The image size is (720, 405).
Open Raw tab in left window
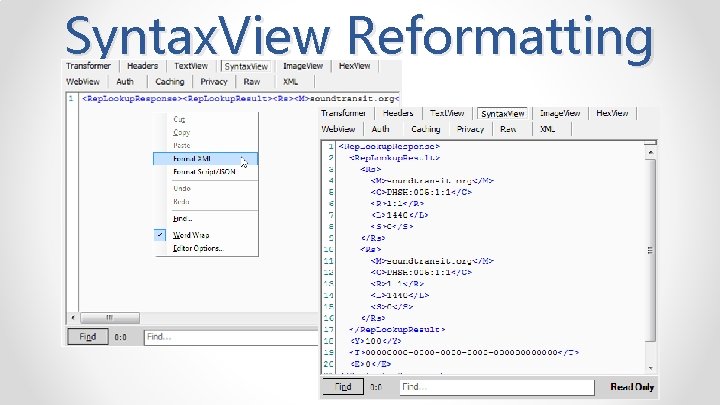252,82
